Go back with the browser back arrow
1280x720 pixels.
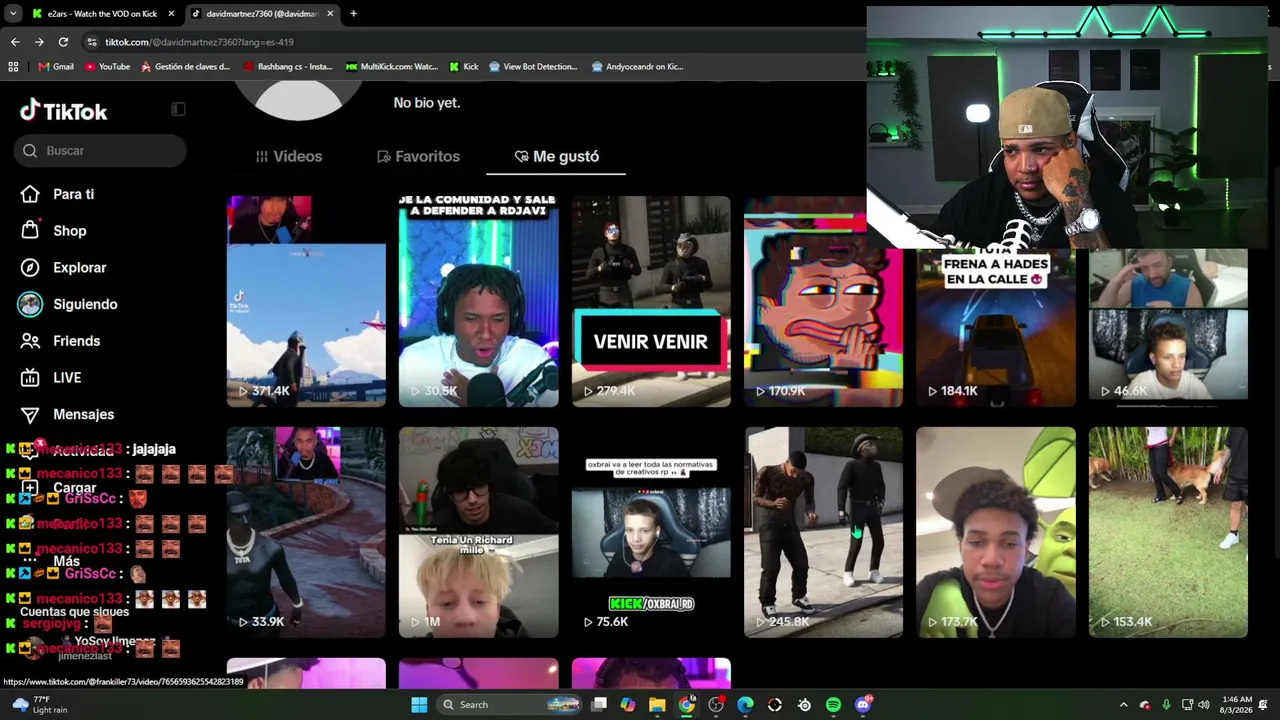(15, 42)
